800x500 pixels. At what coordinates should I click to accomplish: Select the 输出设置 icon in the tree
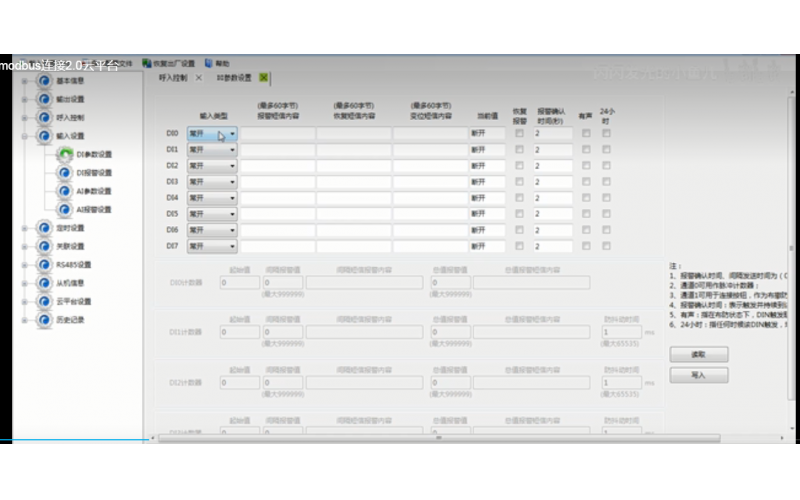pos(44,99)
